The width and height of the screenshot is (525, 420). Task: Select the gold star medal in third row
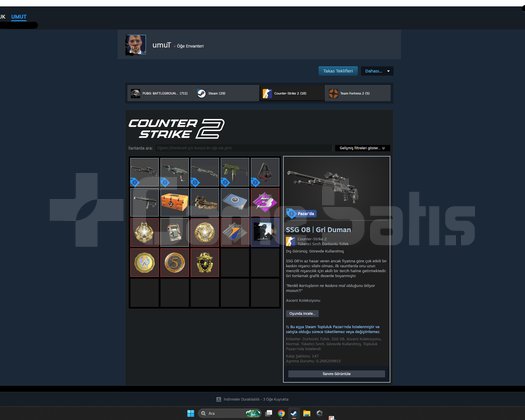(x=144, y=232)
